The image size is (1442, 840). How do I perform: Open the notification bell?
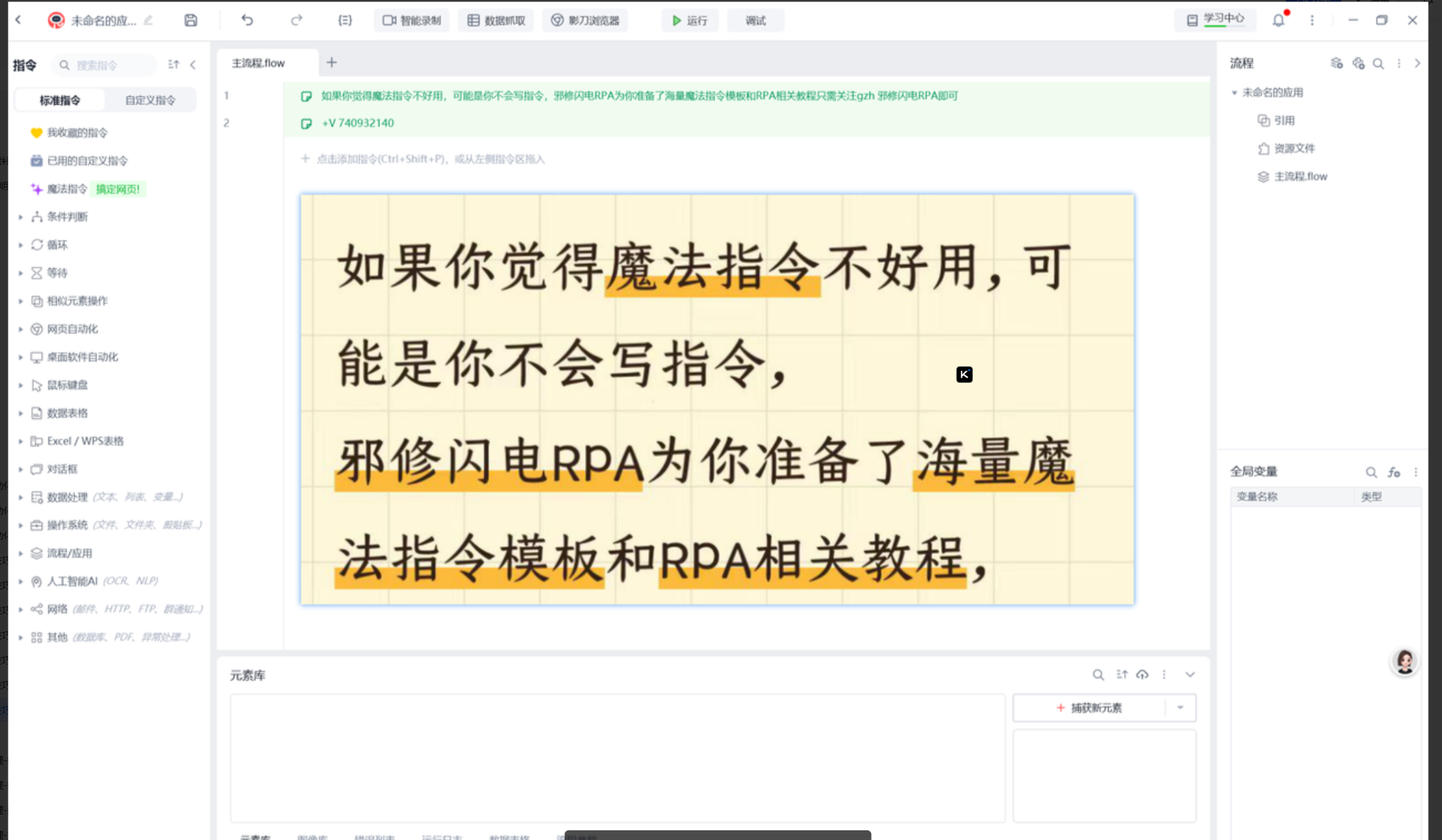tap(1278, 20)
